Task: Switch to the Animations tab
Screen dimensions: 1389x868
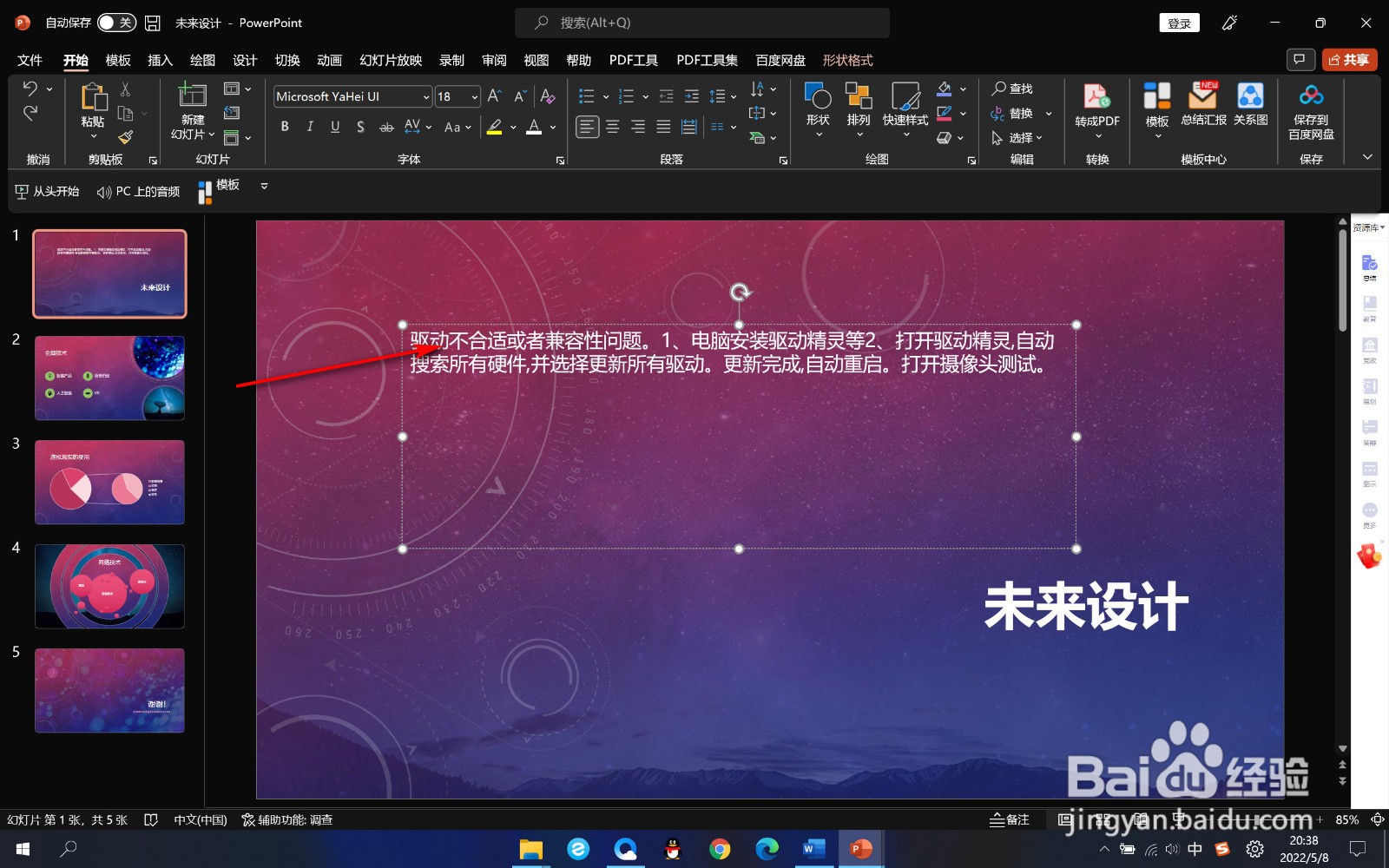Action: click(x=330, y=60)
